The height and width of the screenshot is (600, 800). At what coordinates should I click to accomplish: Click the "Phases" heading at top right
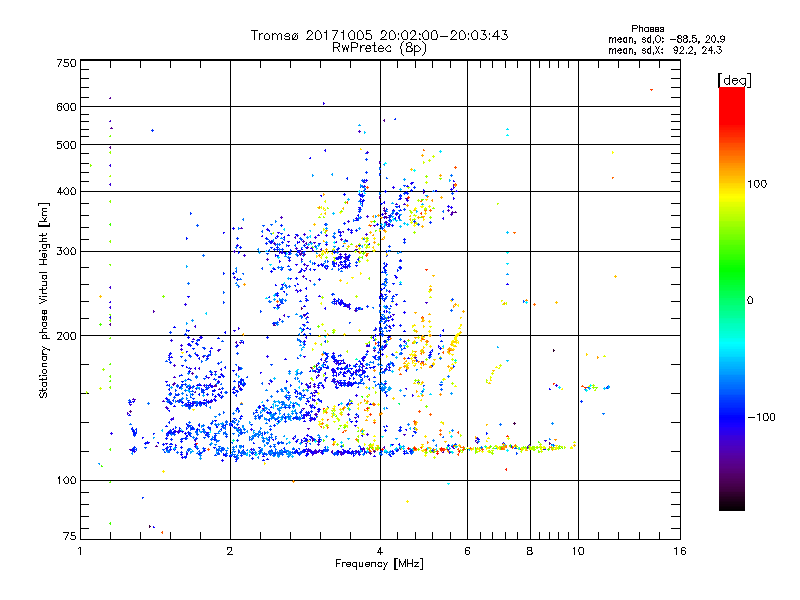tap(647, 29)
